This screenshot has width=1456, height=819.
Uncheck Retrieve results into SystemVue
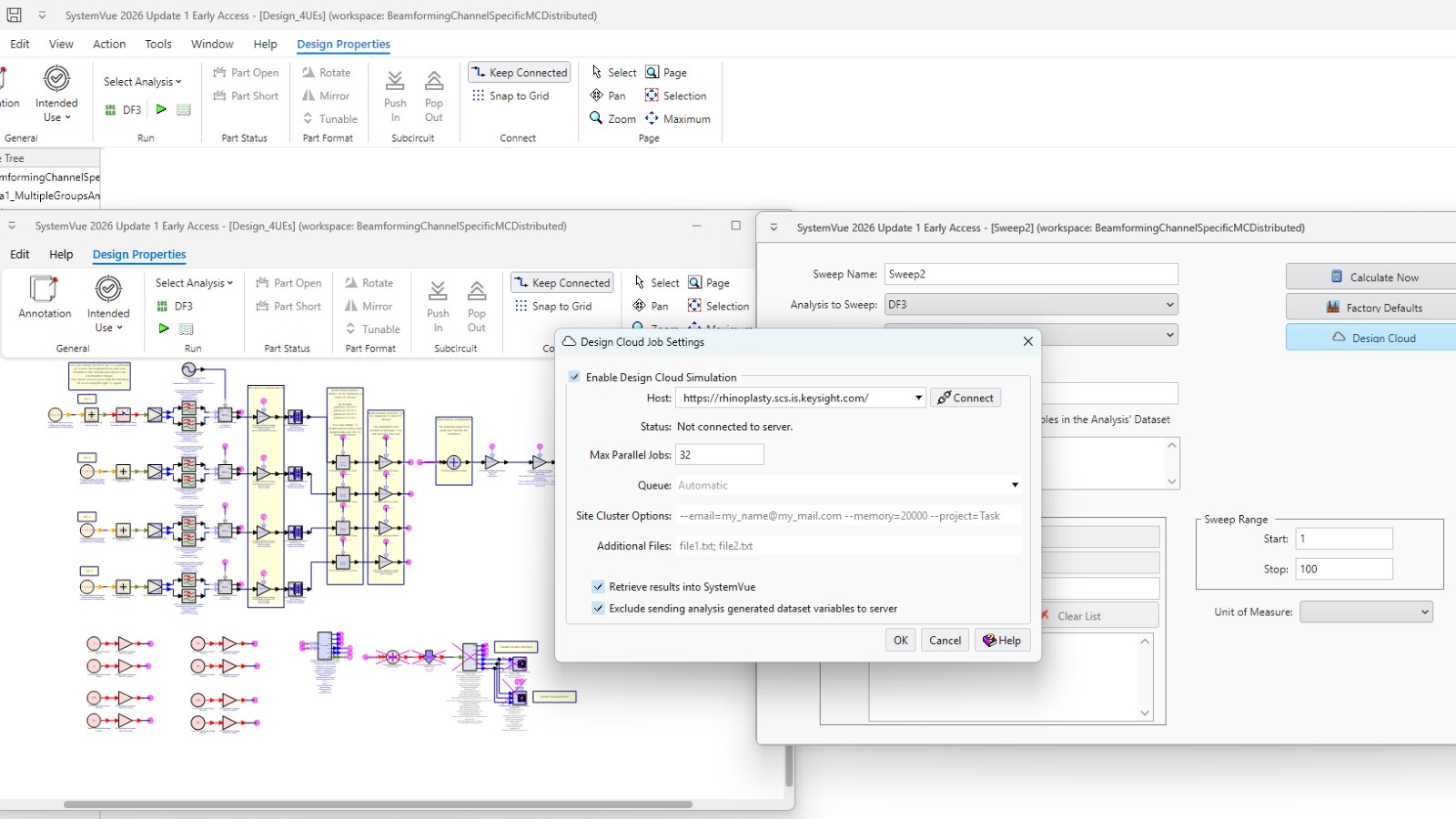point(598,587)
